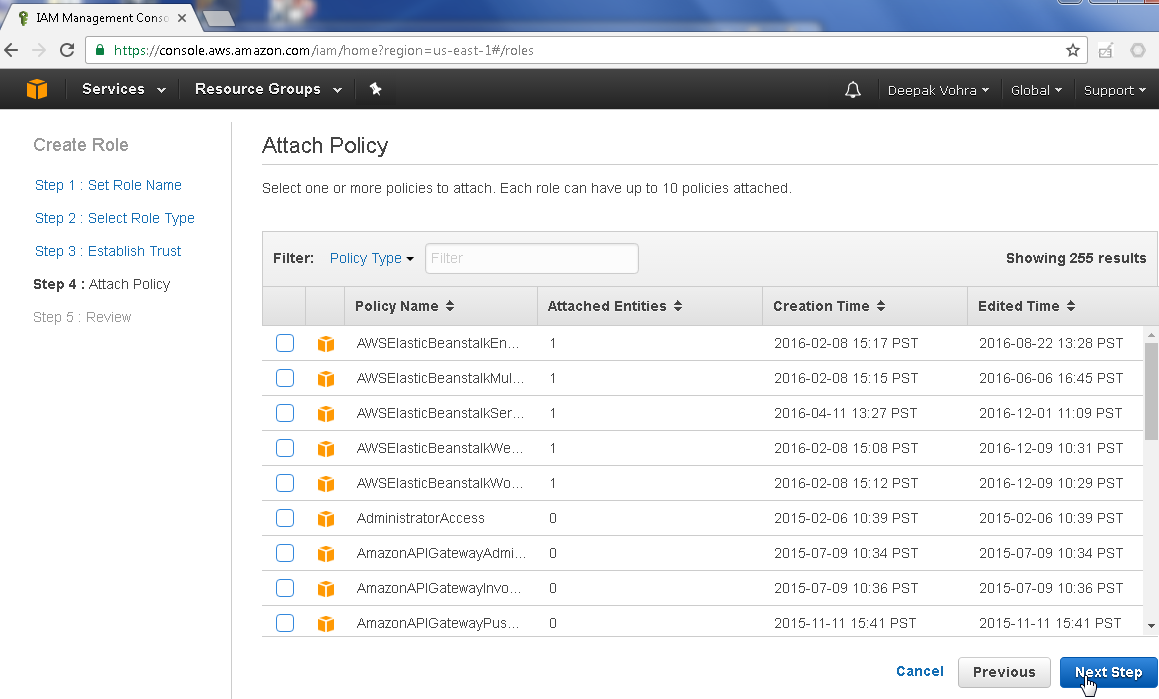Open the Resource Groups menu
1159x699 pixels.
pyautogui.click(x=267, y=89)
